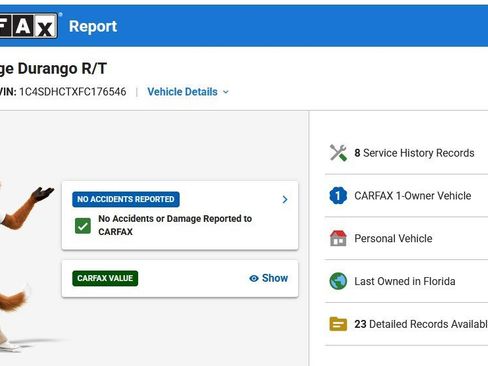The height and width of the screenshot is (366, 488).
Task: Click the eye icon beside Show
Action: [x=254, y=278]
